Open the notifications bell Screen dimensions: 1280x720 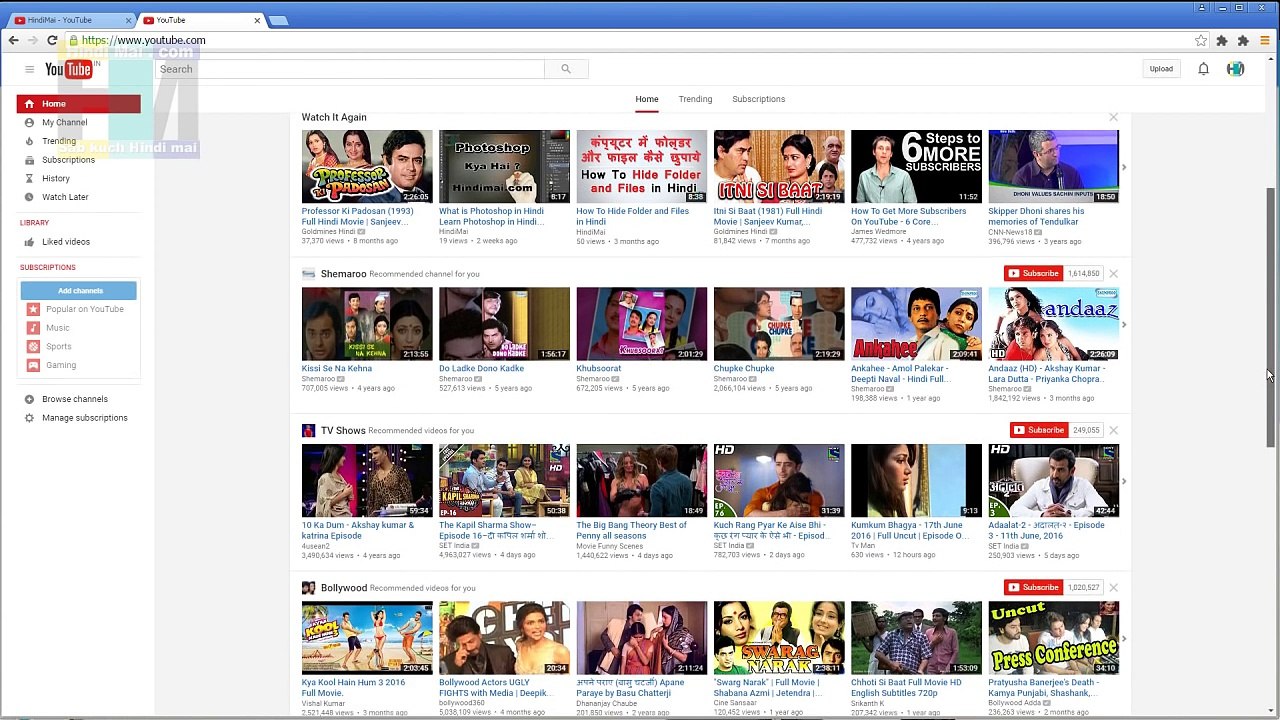pos(1203,69)
